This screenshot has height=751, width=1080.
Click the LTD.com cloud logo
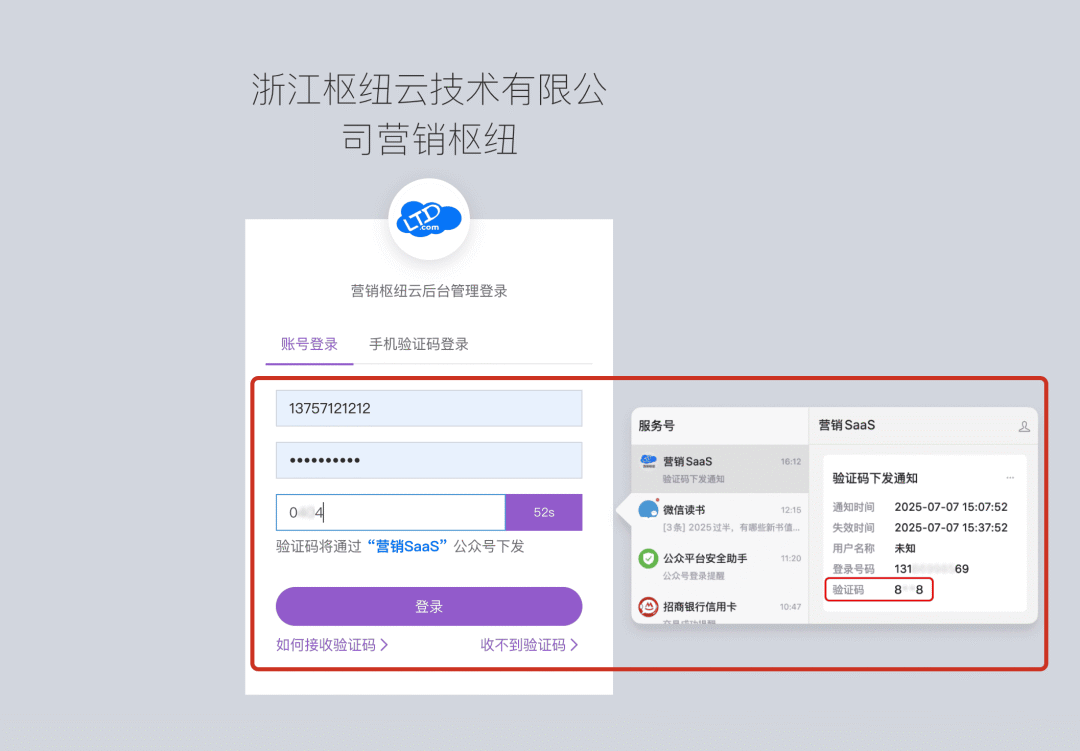click(x=429, y=219)
